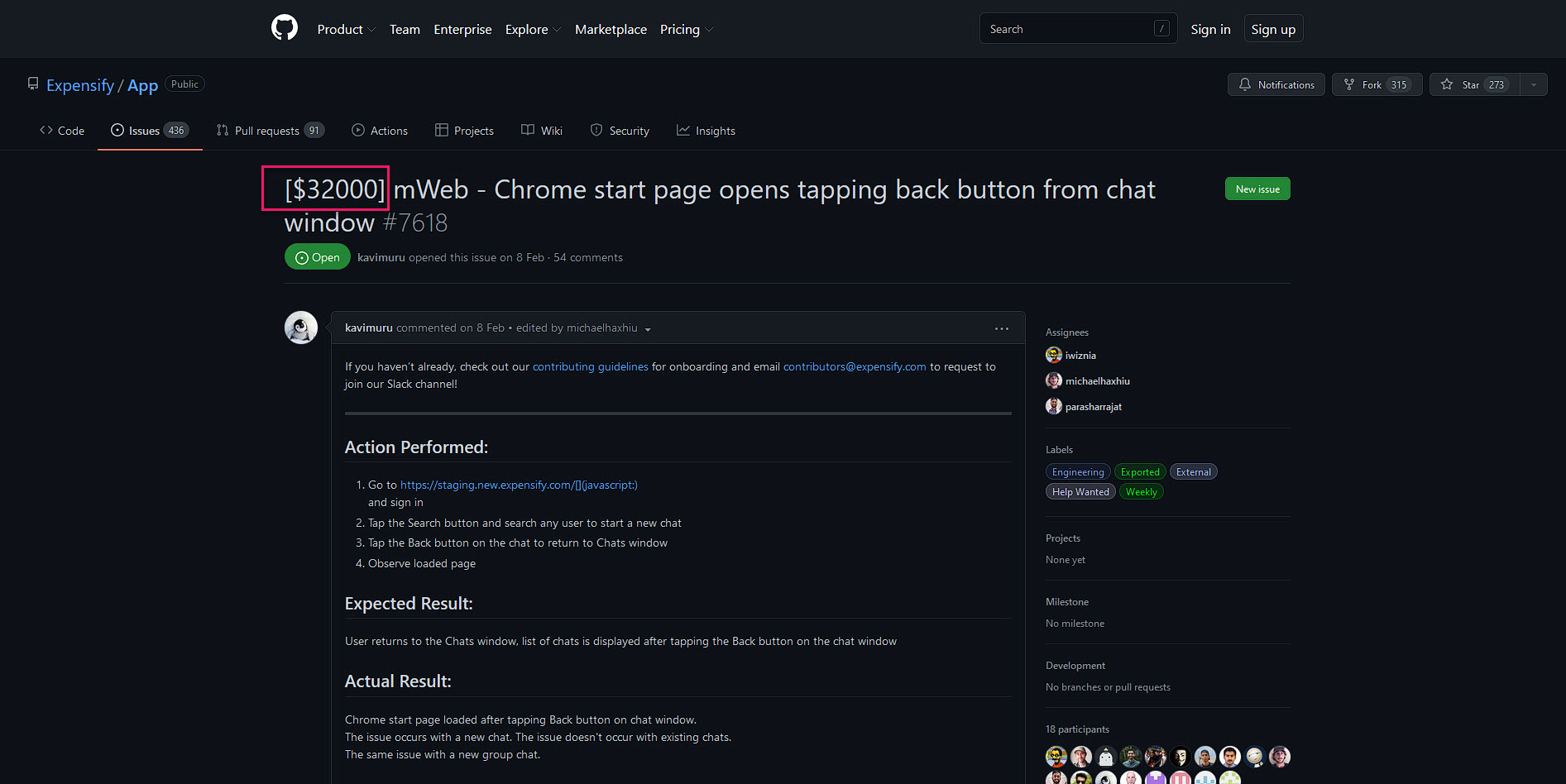Expand the Explore dropdown menu
The height and width of the screenshot is (784, 1566).
pyautogui.click(x=533, y=29)
